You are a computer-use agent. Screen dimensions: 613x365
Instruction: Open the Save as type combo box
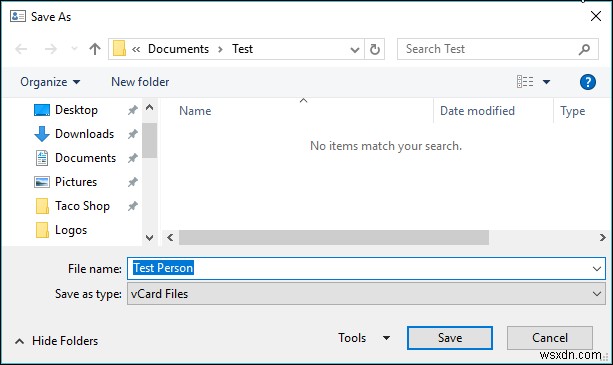coord(366,294)
